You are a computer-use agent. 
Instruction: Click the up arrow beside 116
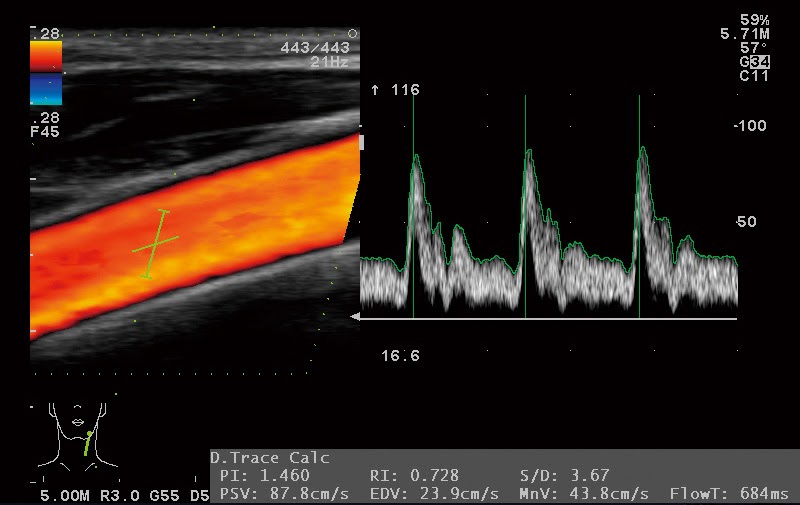click(x=375, y=90)
